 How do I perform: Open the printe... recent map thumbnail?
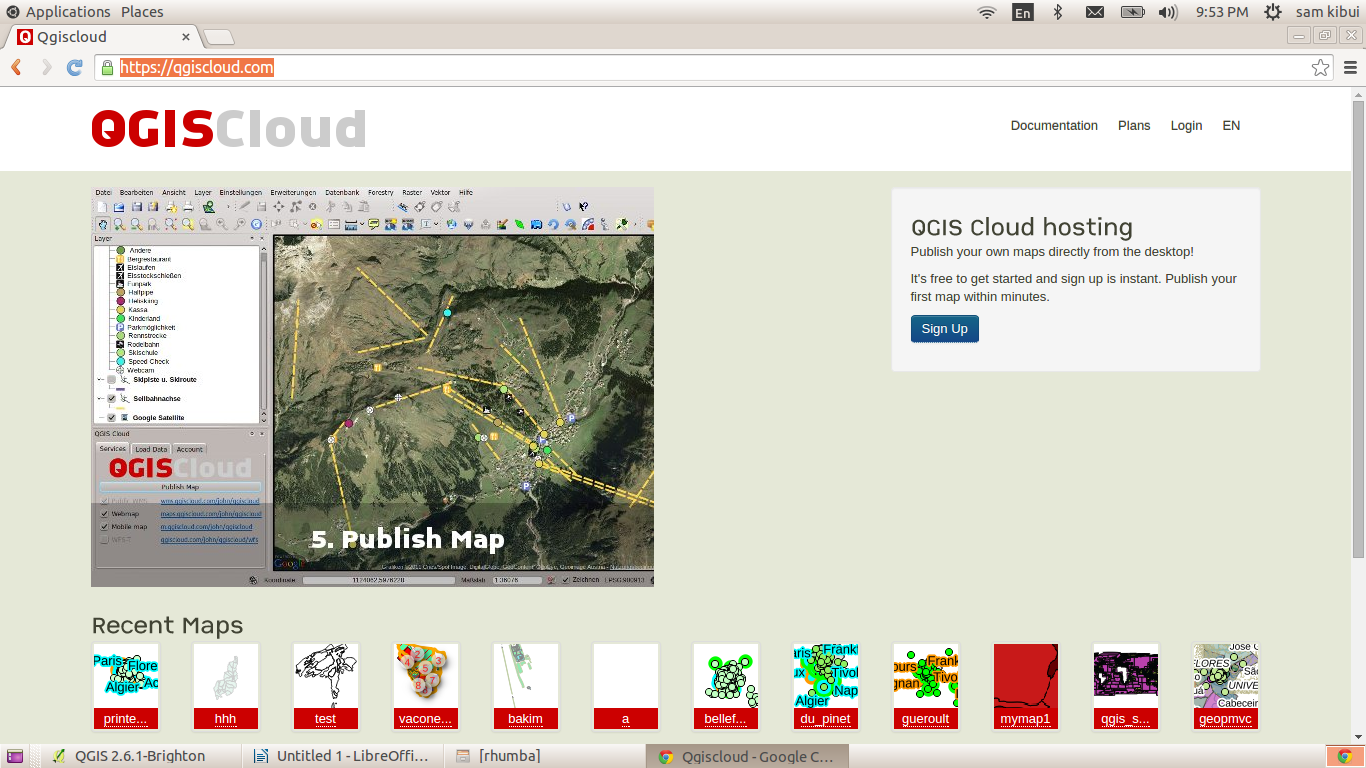pos(126,686)
